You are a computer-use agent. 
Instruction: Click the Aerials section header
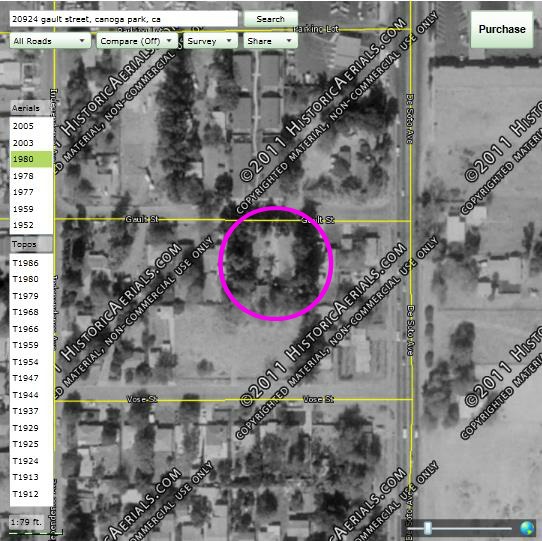point(31,108)
